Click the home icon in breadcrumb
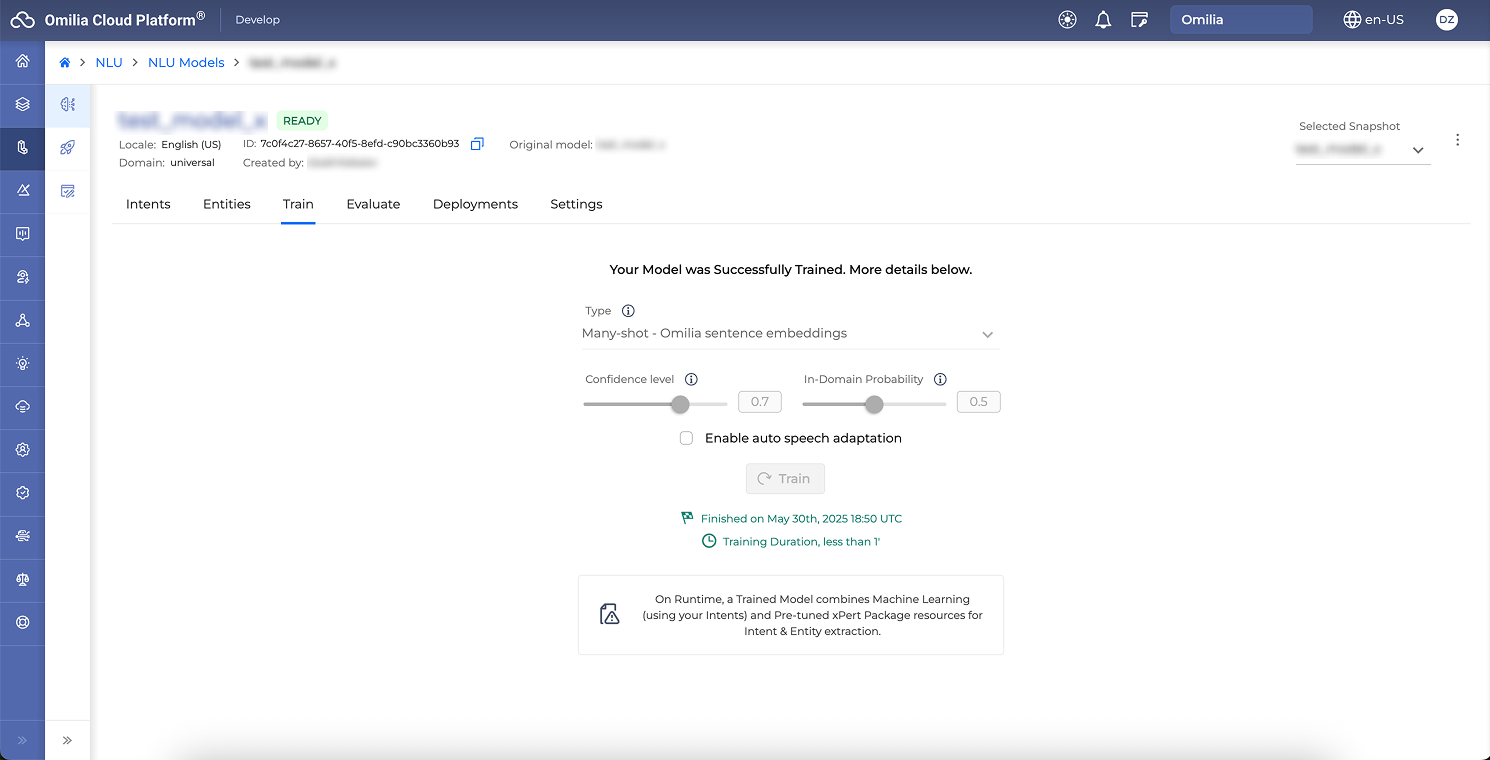1490x760 pixels. pos(65,63)
